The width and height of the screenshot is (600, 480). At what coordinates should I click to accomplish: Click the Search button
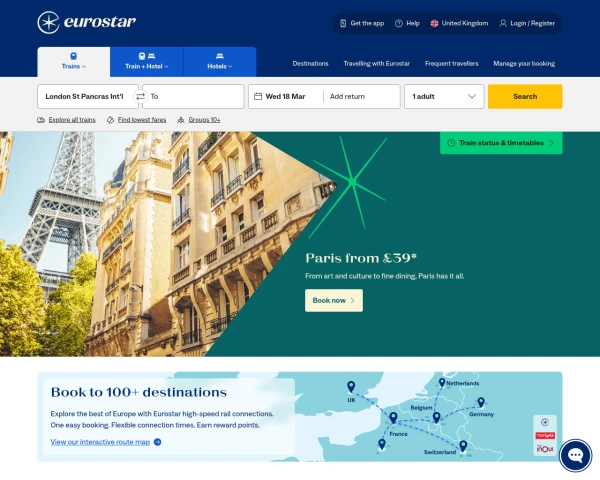[525, 96]
